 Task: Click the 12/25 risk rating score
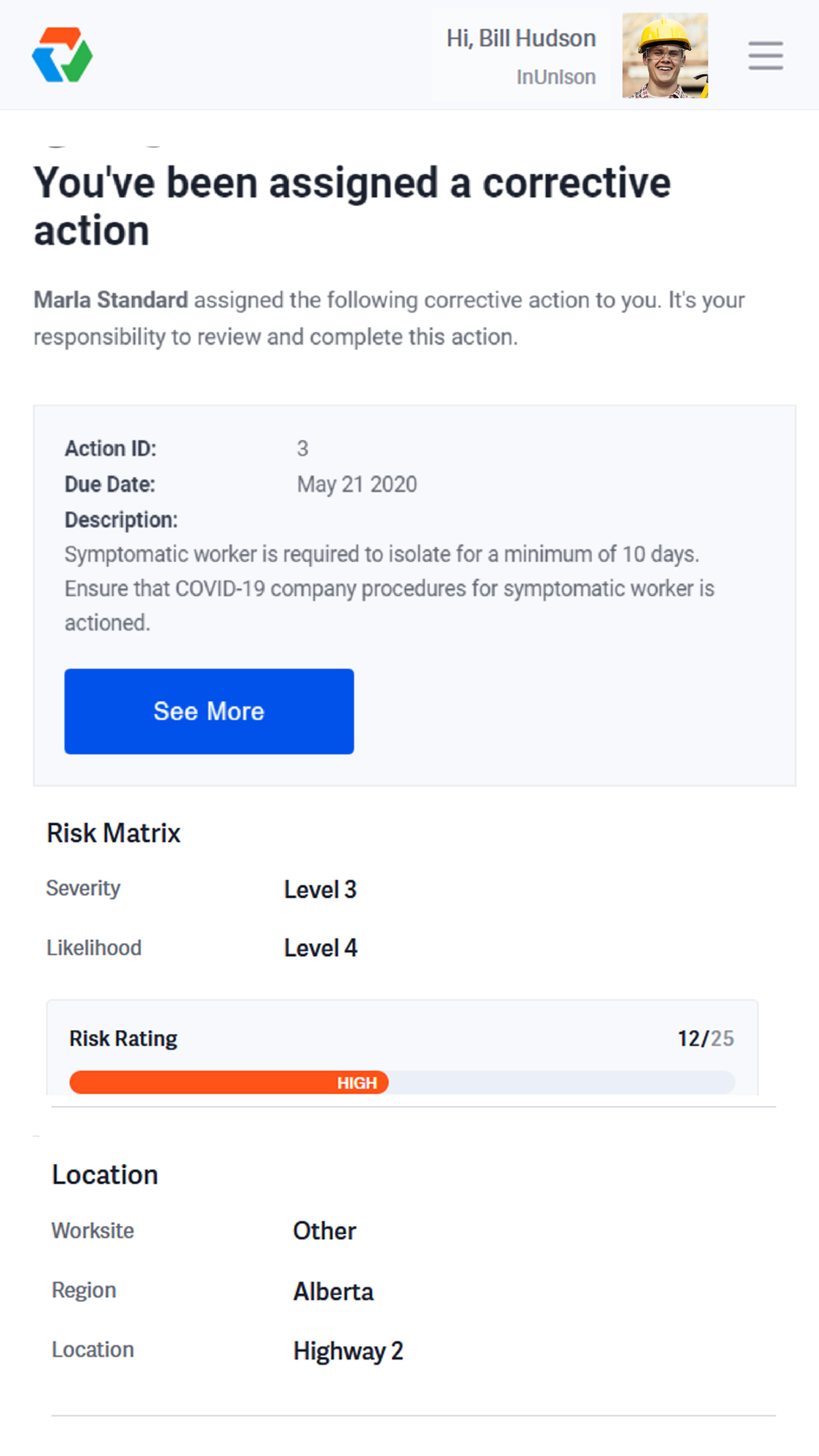click(705, 1039)
